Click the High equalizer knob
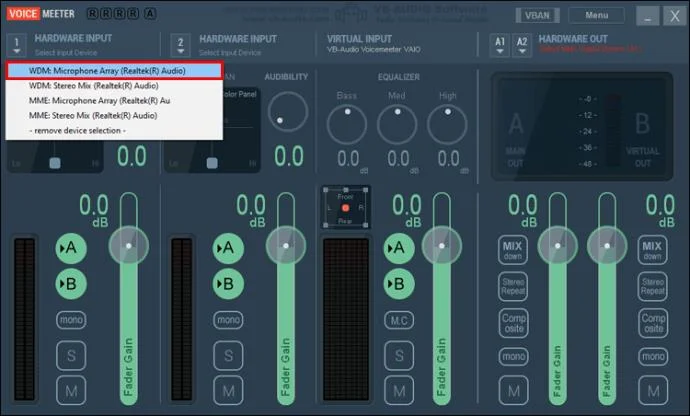Image resolution: width=690 pixels, height=416 pixels. tap(447, 125)
